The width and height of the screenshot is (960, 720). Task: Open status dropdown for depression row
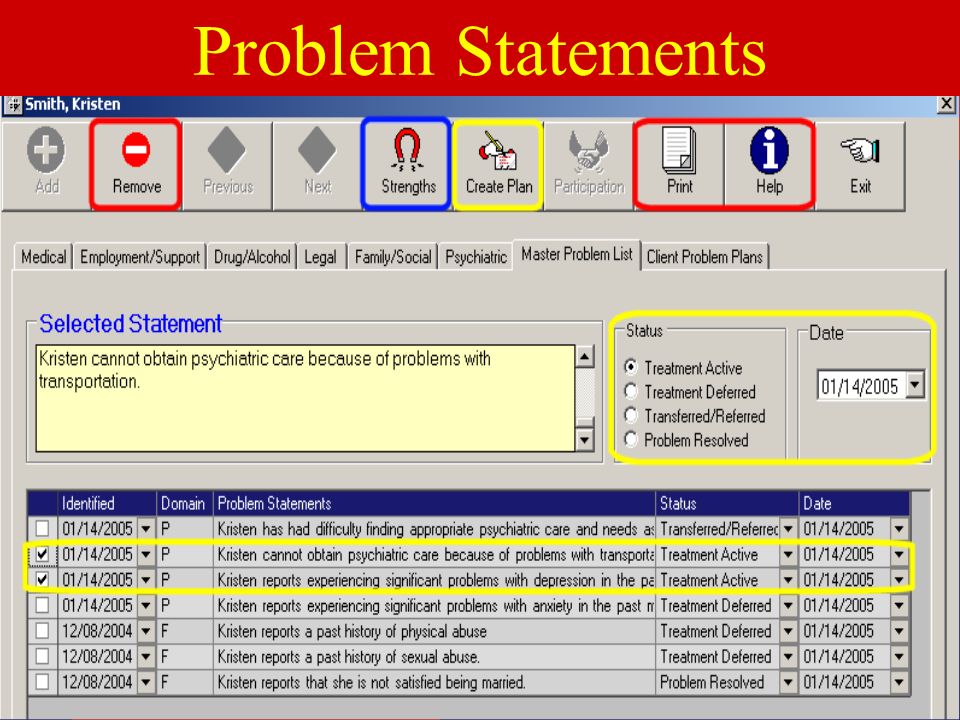pyautogui.click(x=788, y=579)
